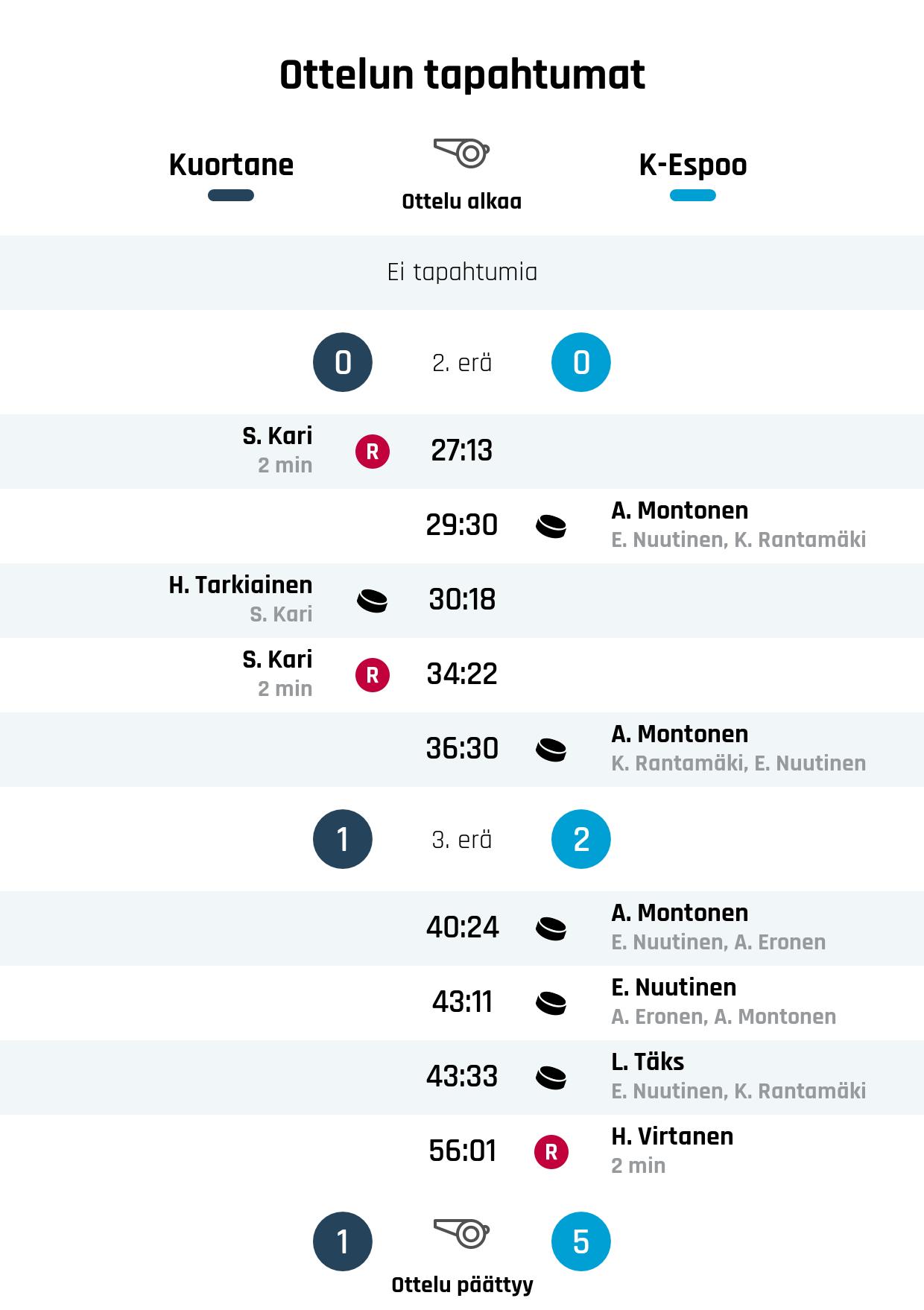Click the puck icon at 43:11
The width and height of the screenshot is (924, 1310).
click(551, 1003)
